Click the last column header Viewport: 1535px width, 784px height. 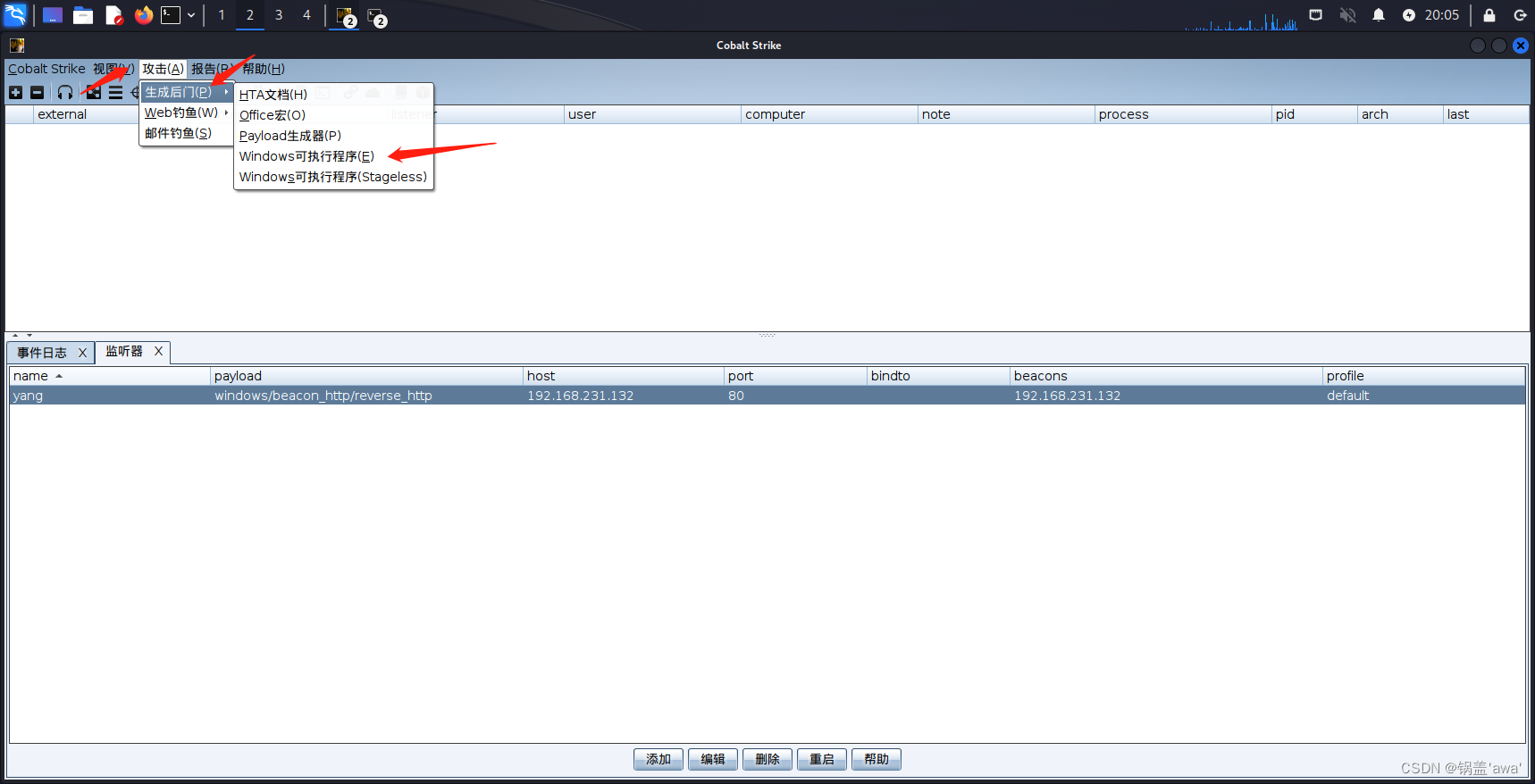coord(1486,114)
